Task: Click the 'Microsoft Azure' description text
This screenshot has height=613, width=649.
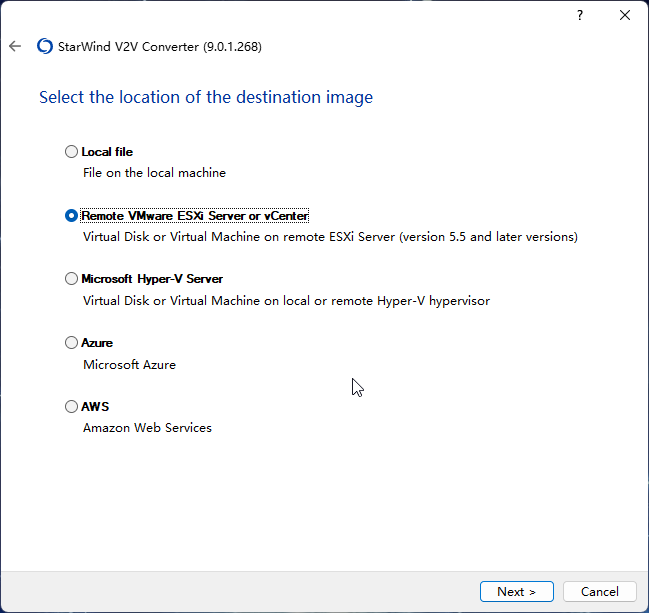Action: click(x=130, y=365)
